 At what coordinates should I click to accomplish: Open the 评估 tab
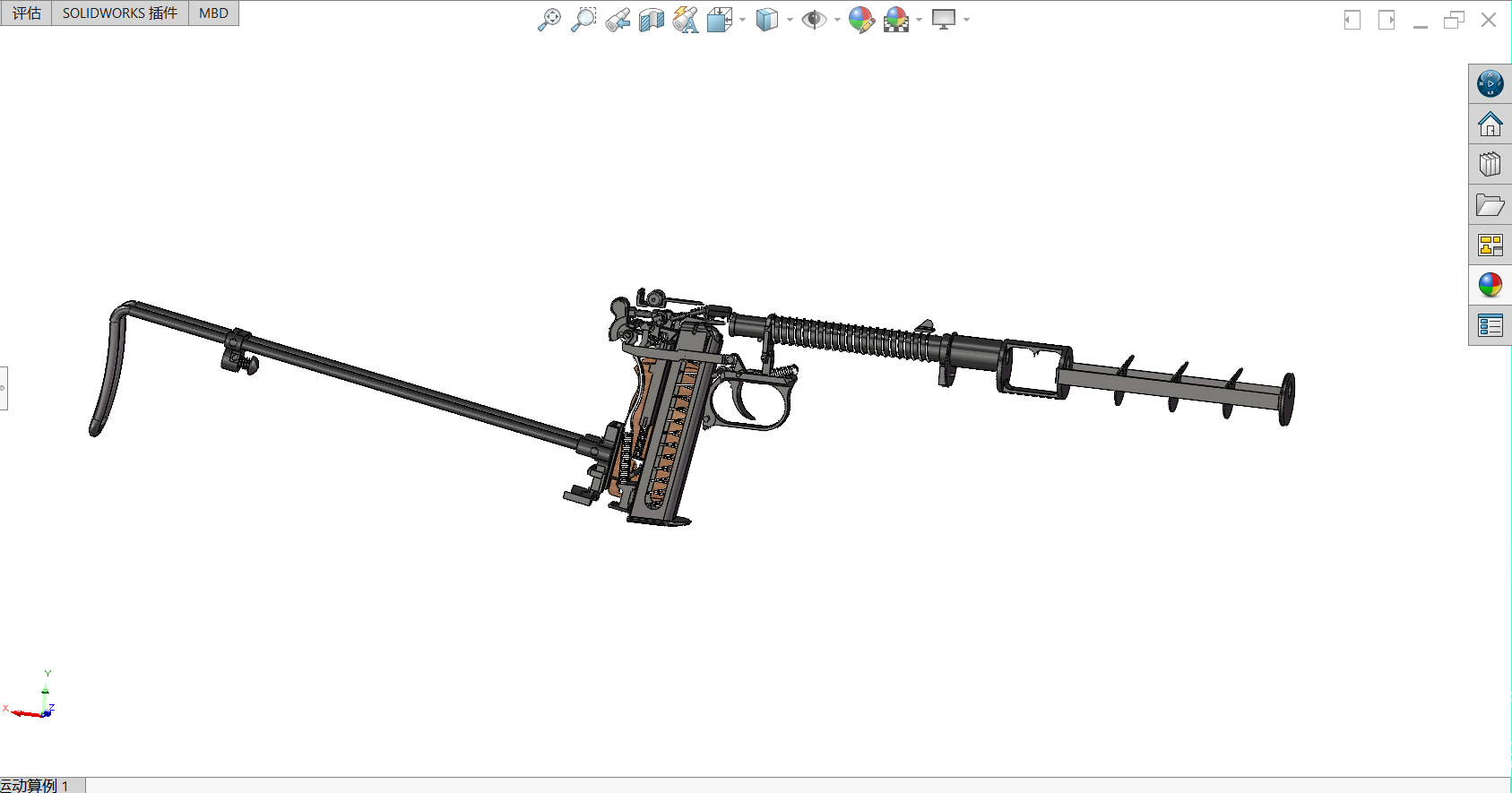click(26, 13)
